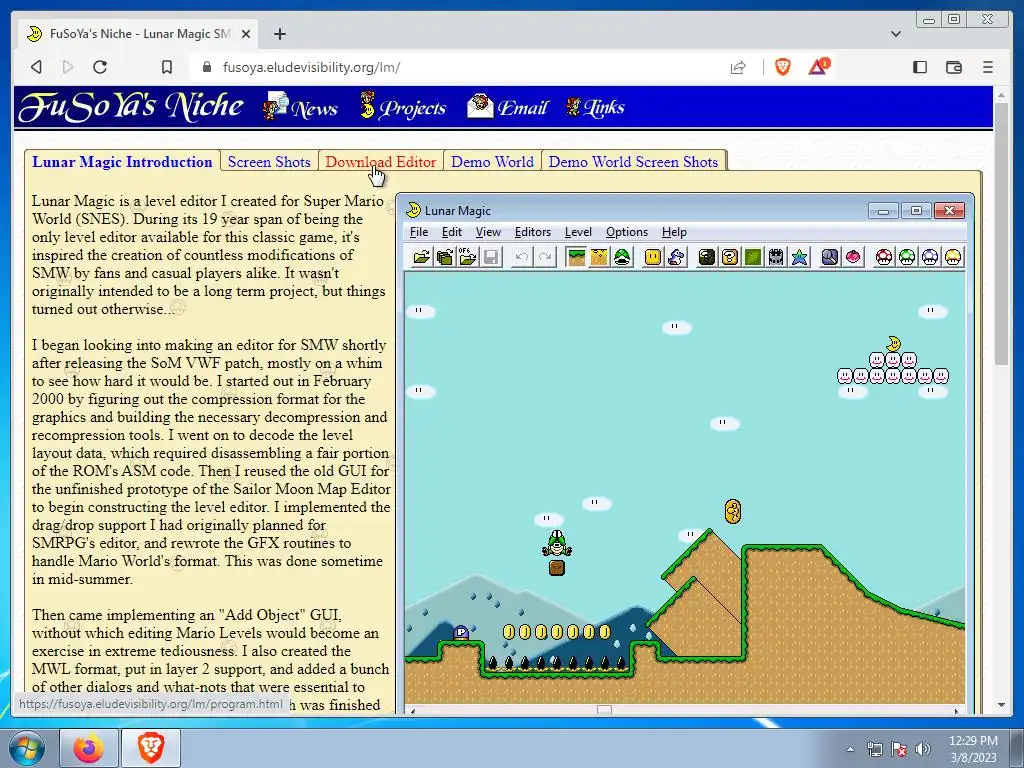Click the 0F6 open level address icon
Viewport: 1024px width, 768px height.
(x=468, y=257)
